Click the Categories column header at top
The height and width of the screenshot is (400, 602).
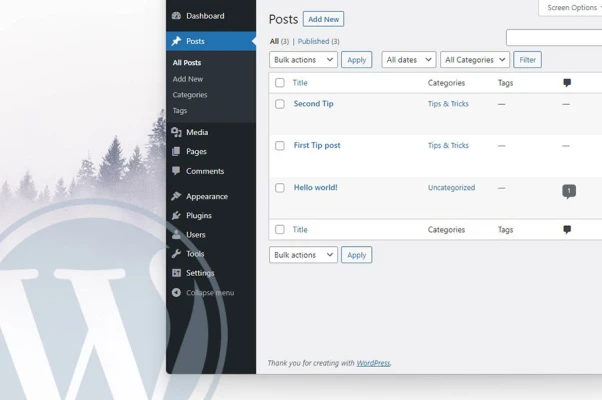coord(447,83)
